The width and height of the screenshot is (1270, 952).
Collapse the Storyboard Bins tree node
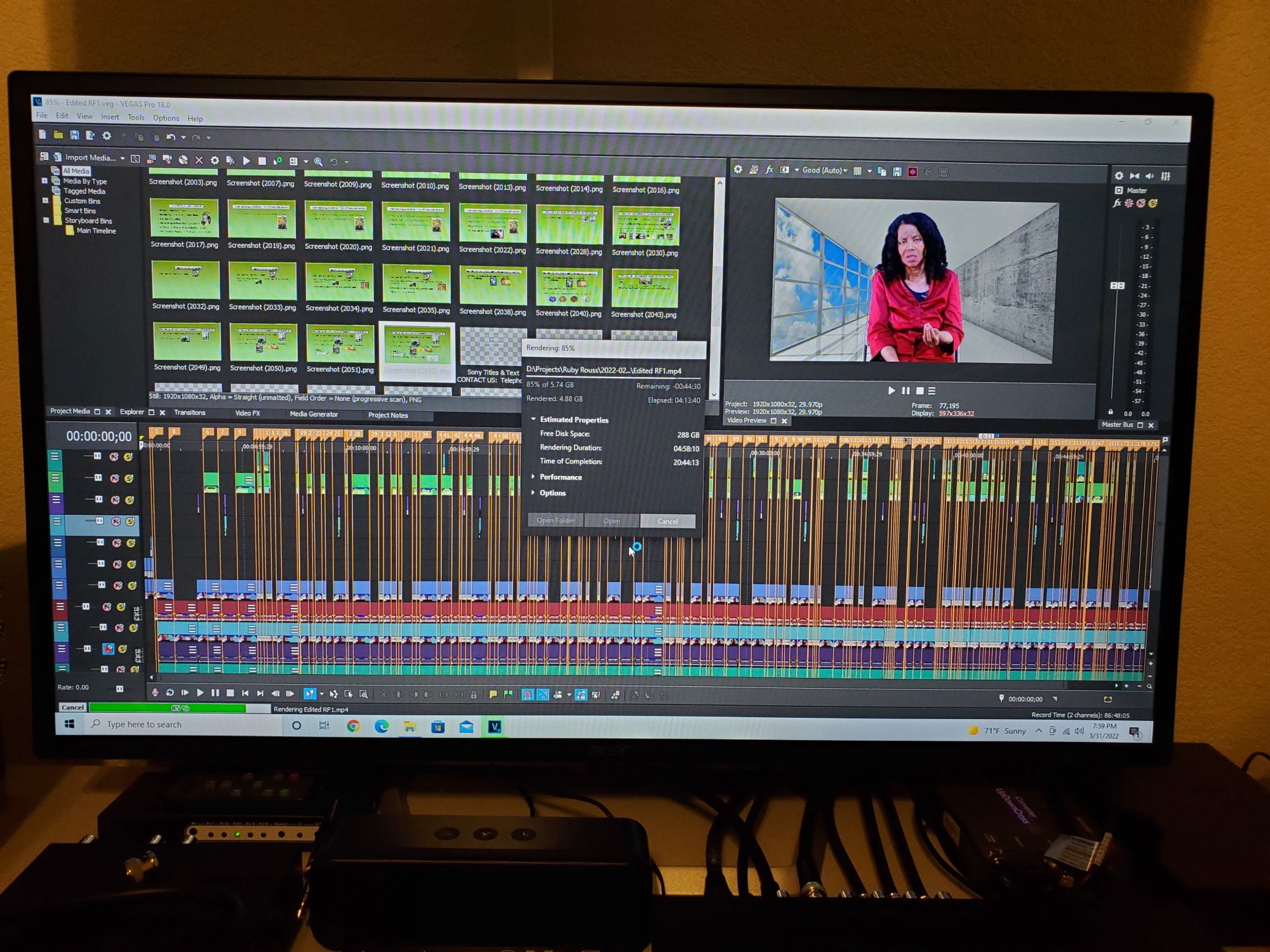click(46, 220)
